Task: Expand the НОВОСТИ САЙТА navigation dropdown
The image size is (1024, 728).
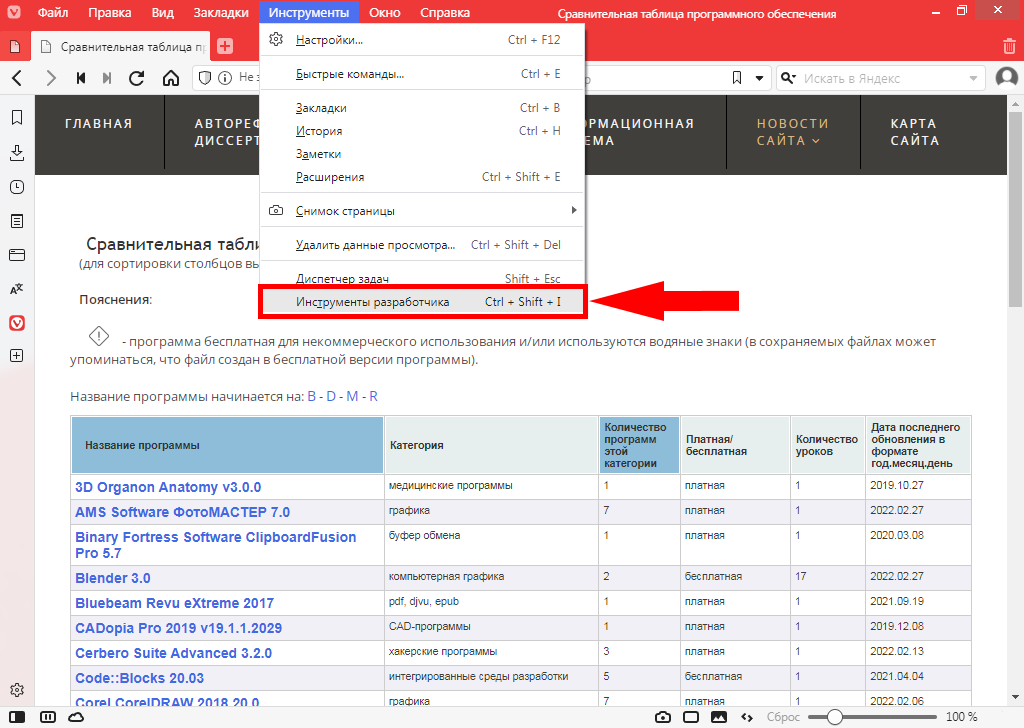Action: tap(792, 132)
